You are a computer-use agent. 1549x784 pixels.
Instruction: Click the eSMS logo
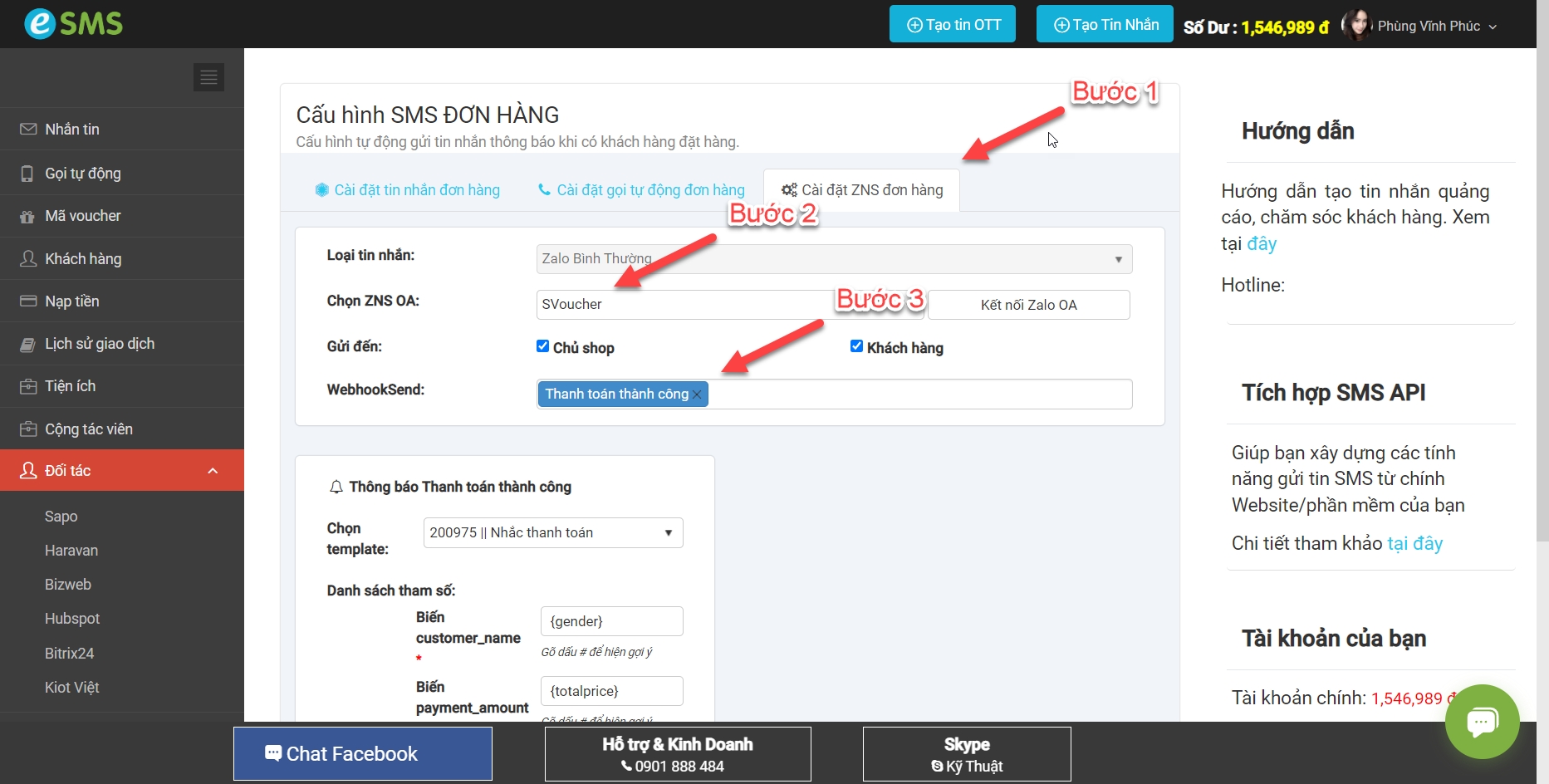coord(73,23)
